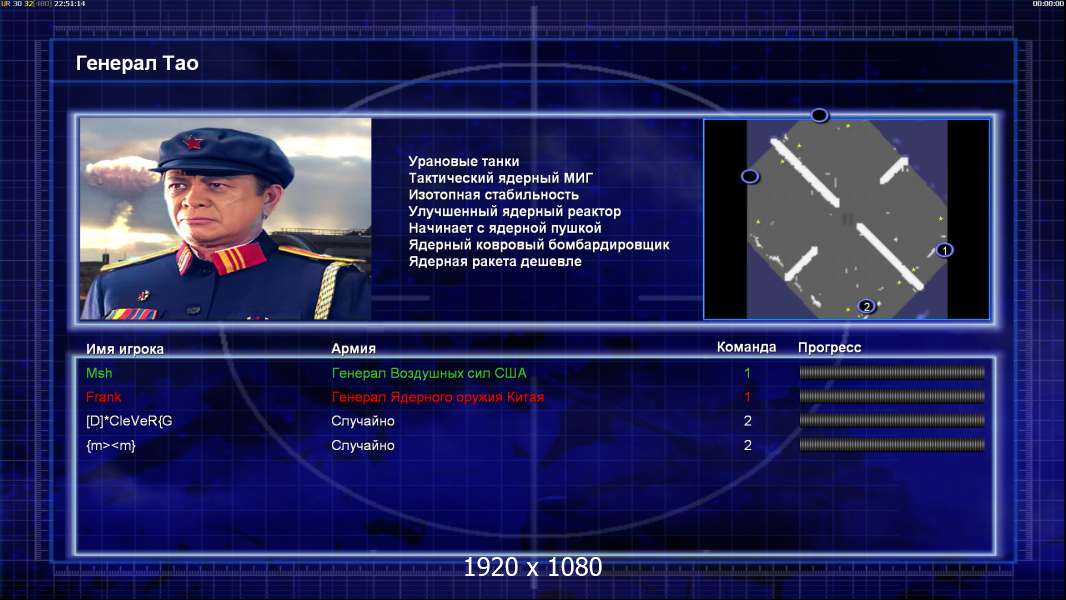Click 'Случайно' army in {m><m} row
This screenshot has width=1066, height=600.
coord(363,446)
